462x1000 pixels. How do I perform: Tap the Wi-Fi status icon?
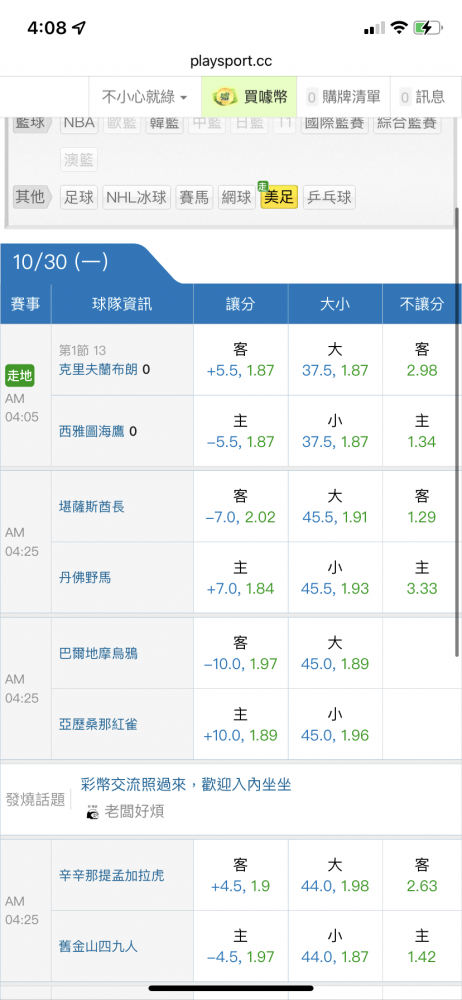tap(399, 28)
